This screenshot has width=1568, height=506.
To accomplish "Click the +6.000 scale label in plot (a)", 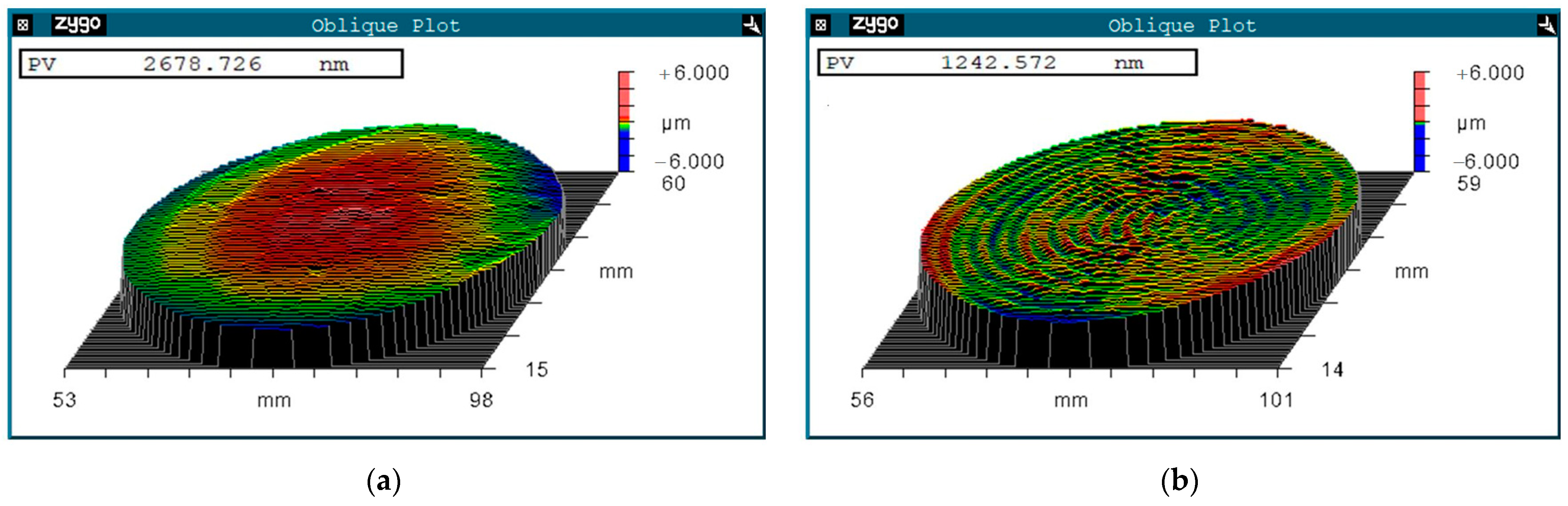I will [x=694, y=73].
